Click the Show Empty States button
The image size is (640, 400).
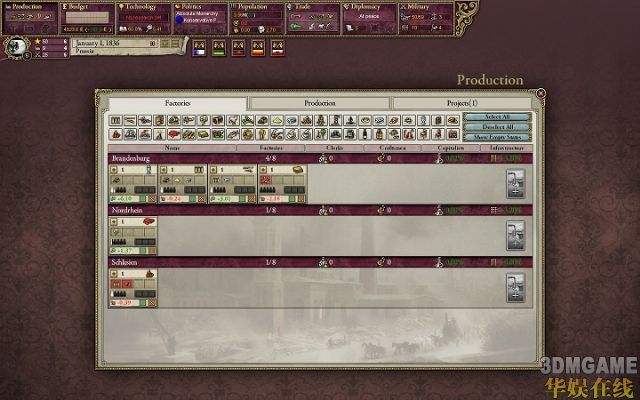[x=497, y=137]
